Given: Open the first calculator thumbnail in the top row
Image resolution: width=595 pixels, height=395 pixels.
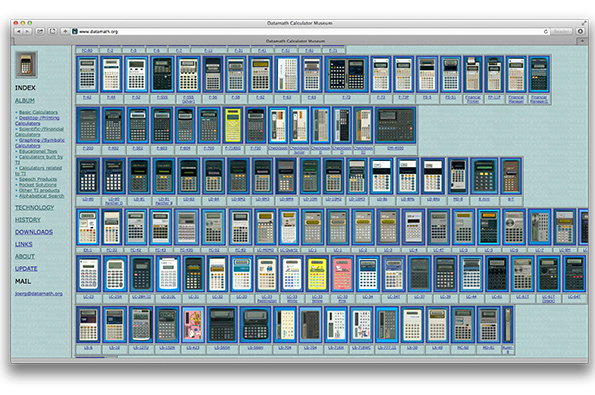Looking at the screenshot, I should pos(87,74).
